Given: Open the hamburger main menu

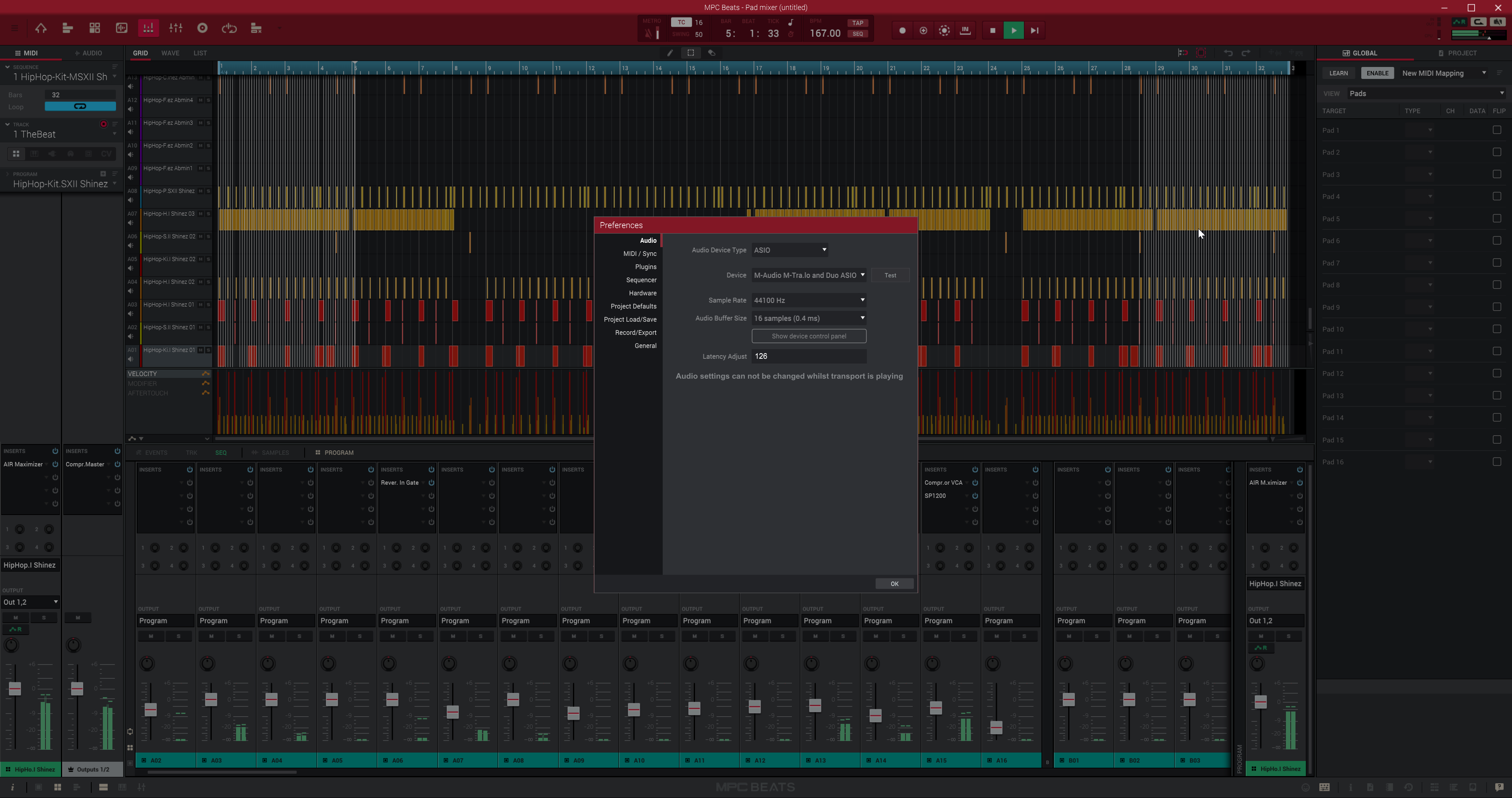Looking at the screenshot, I should [x=14, y=28].
